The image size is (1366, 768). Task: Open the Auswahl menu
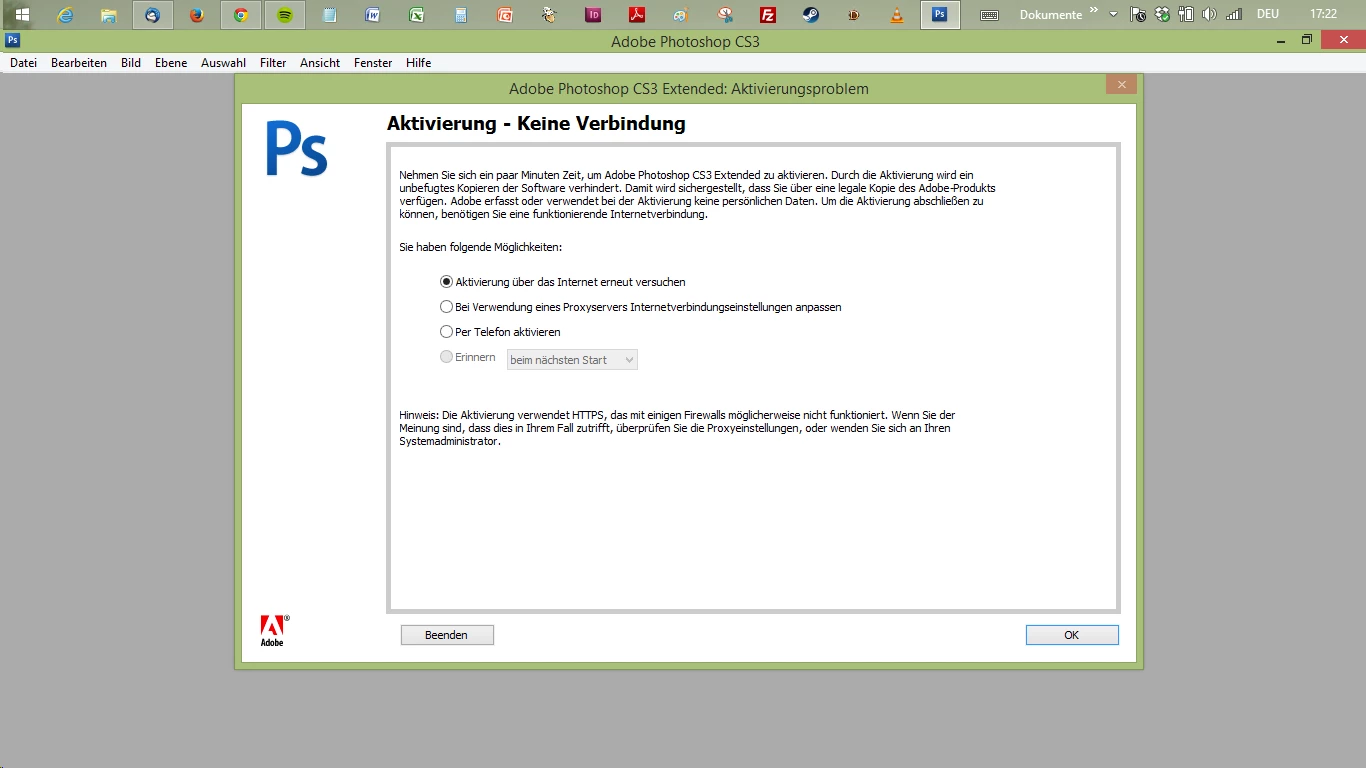point(224,63)
